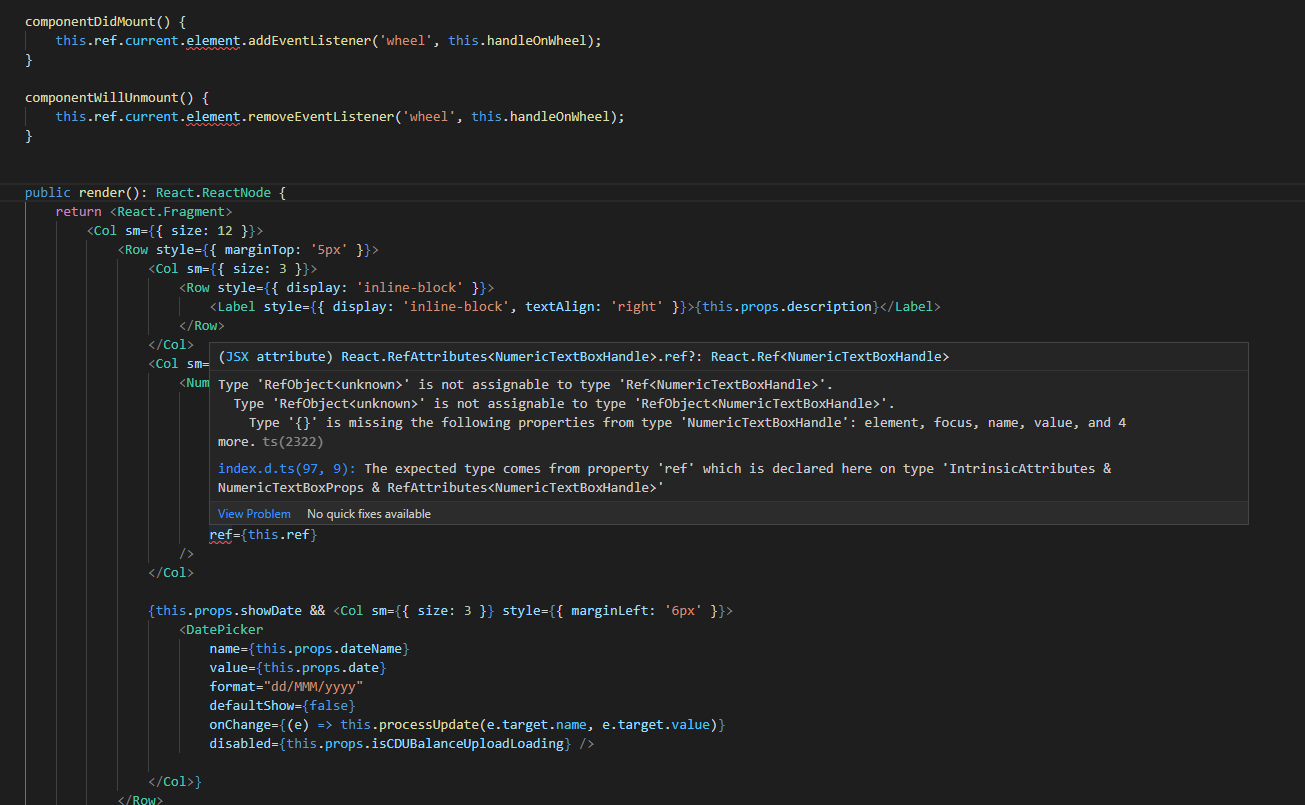Click the underlined ref attribute
Image resolution: width=1305 pixels, height=805 pixels.
(220, 535)
